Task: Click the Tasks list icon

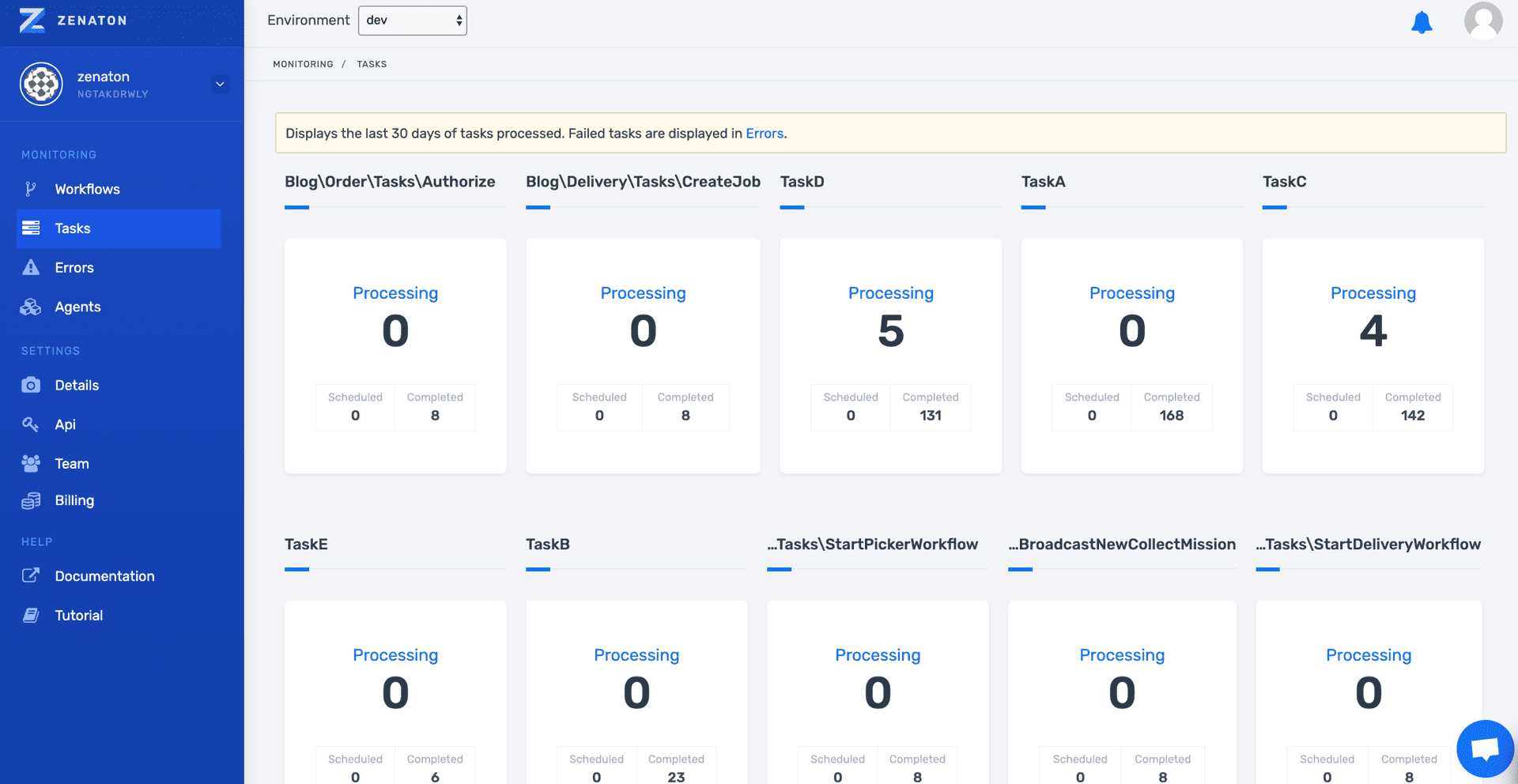Action: click(x=31, y=228)
